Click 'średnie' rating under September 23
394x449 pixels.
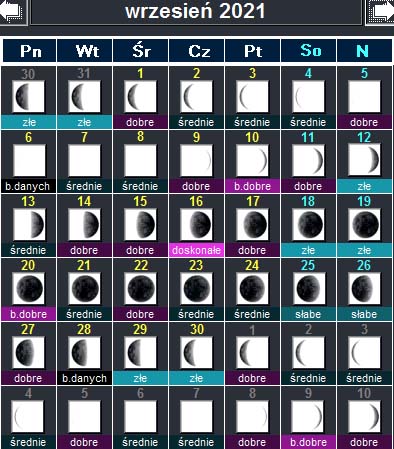(196, 314)
